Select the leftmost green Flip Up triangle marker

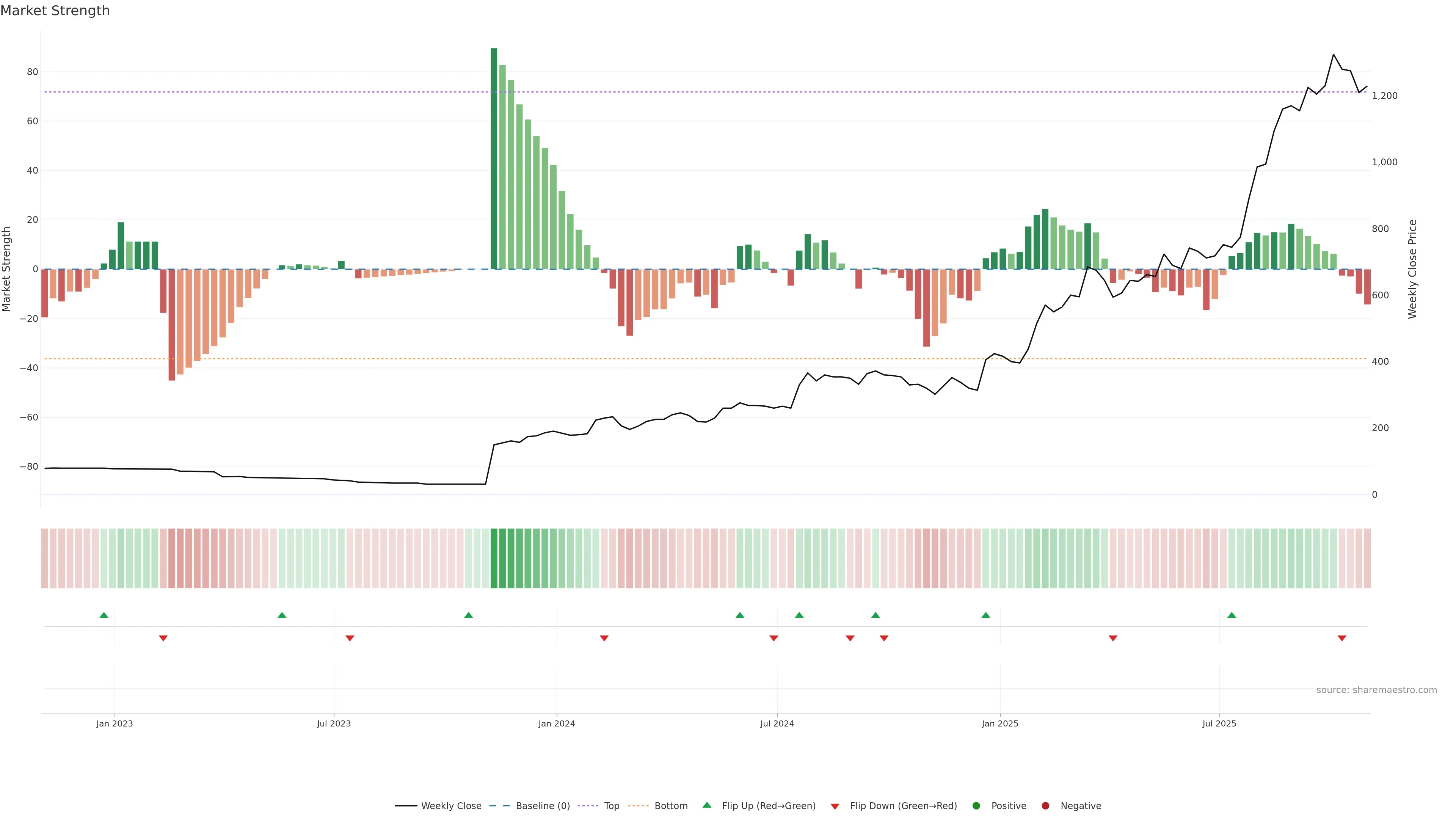104,615
